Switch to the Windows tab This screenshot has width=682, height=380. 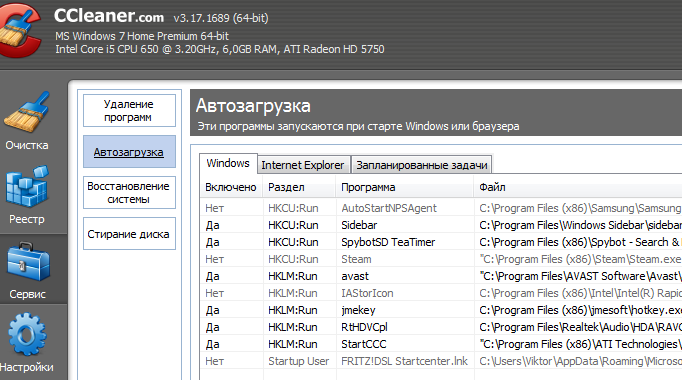click(x=228, y=163)
